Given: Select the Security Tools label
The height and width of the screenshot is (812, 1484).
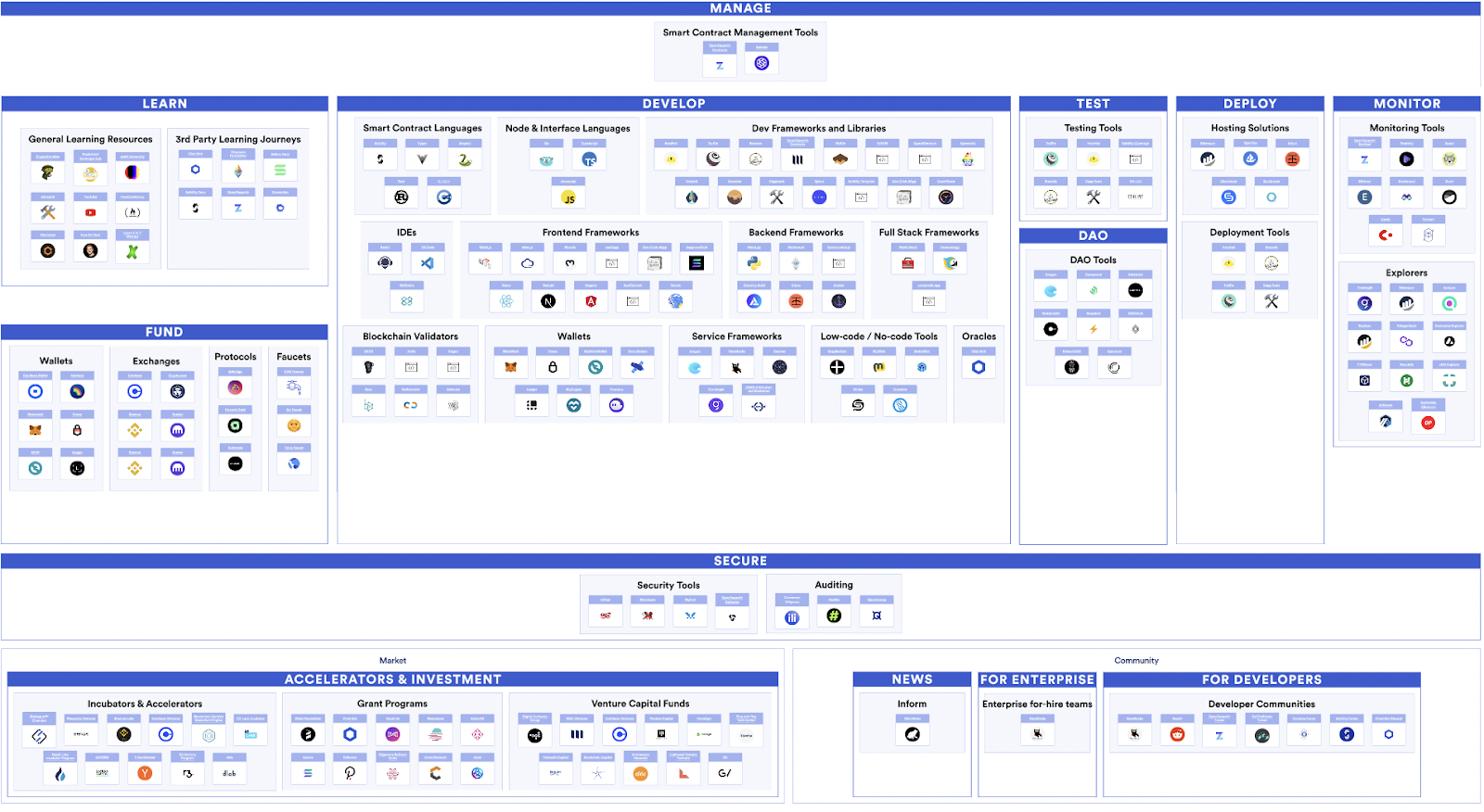Looking at the screenshot, I should pos(669,586).
